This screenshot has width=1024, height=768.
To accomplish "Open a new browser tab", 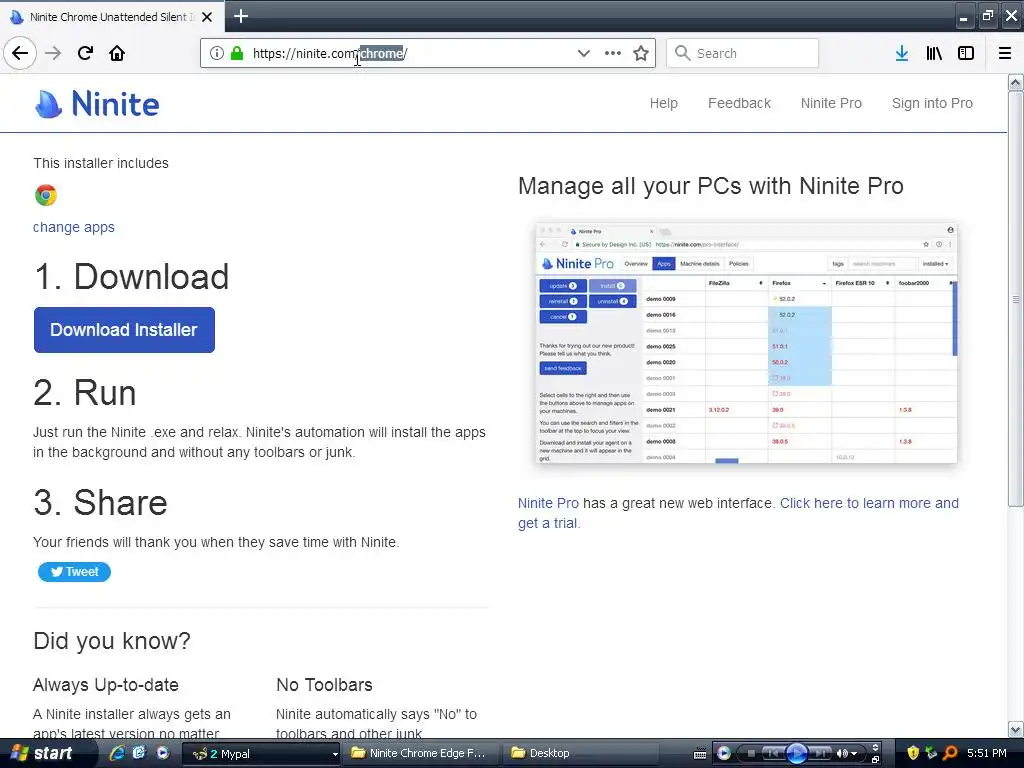I will click(x=241, y=16).
